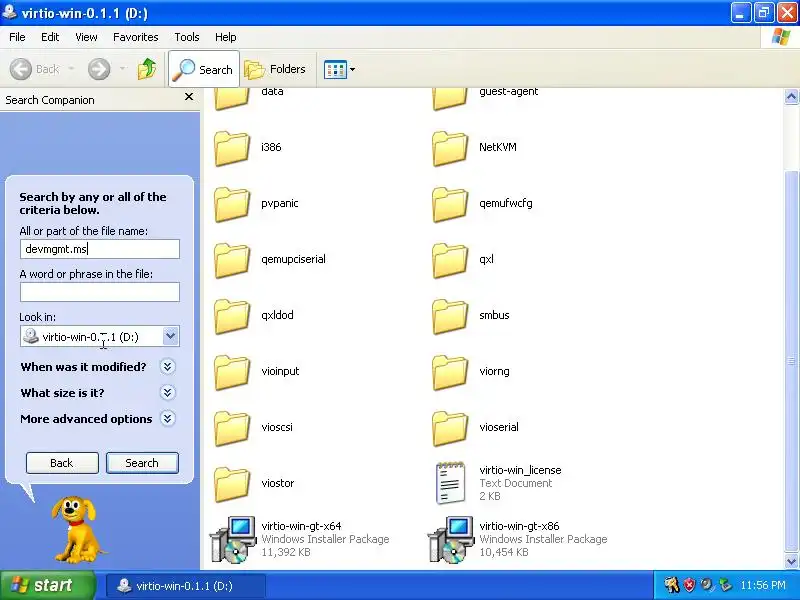The width and height of the screenshot is (800, 600).
Task: Click the virtio-win-gt-x64 file name
Action: [x=302, y=526]
